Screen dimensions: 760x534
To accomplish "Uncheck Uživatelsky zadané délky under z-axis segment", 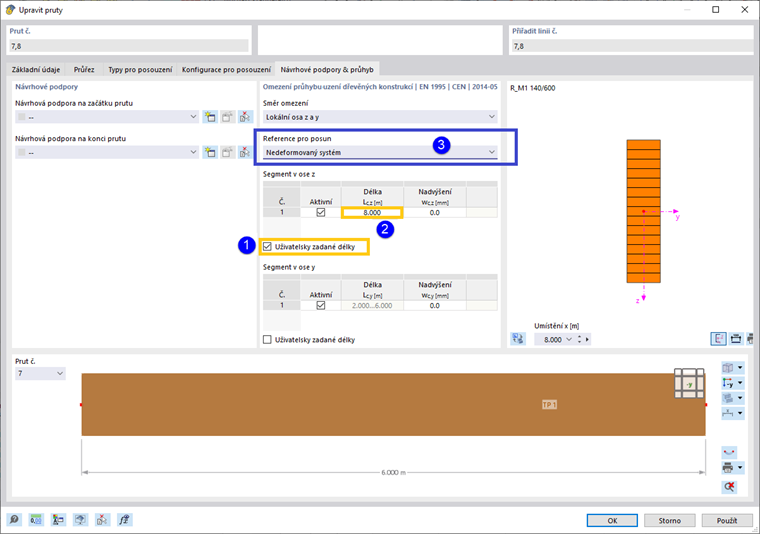I will click(x=267, y=247).
